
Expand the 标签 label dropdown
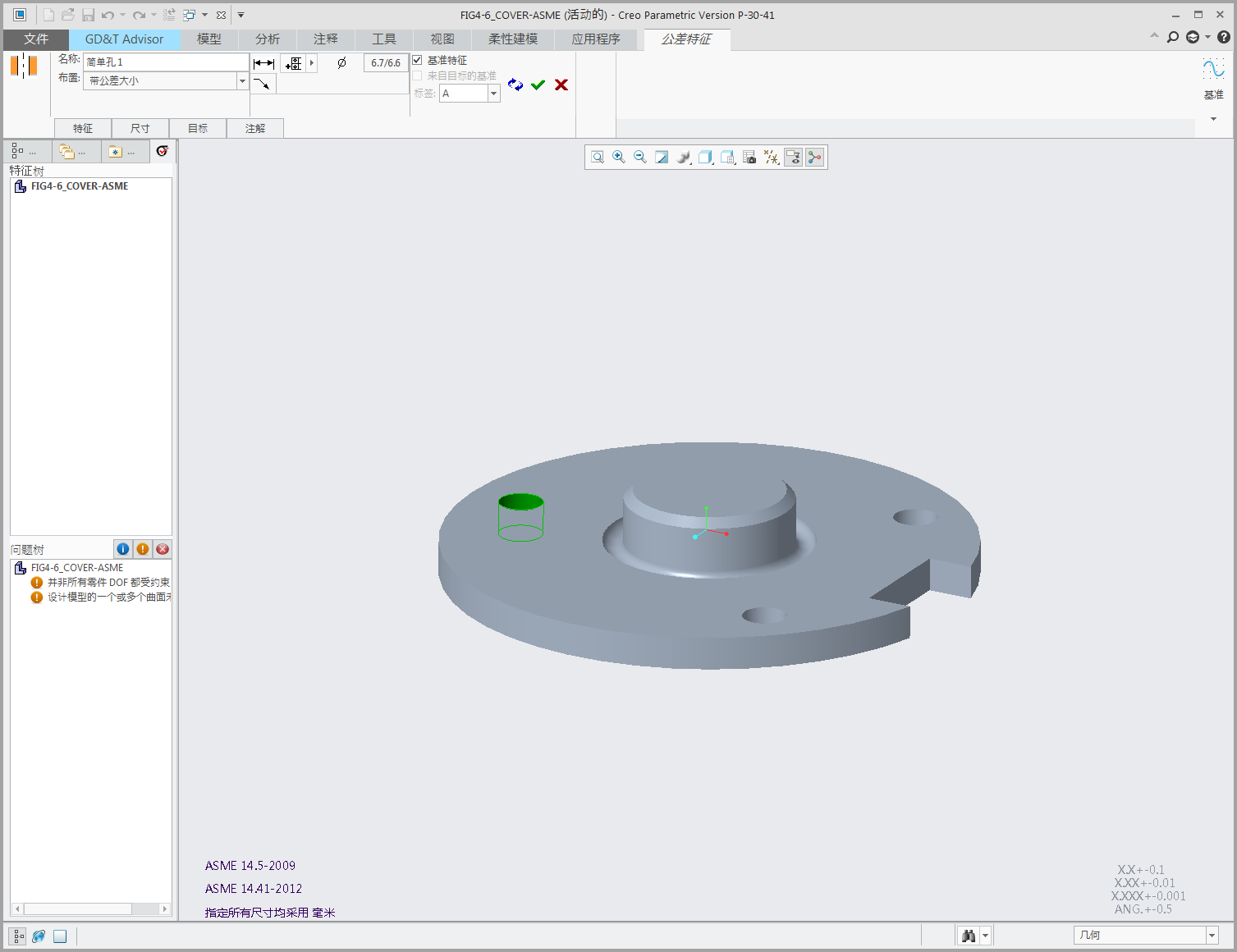(493, 94)
